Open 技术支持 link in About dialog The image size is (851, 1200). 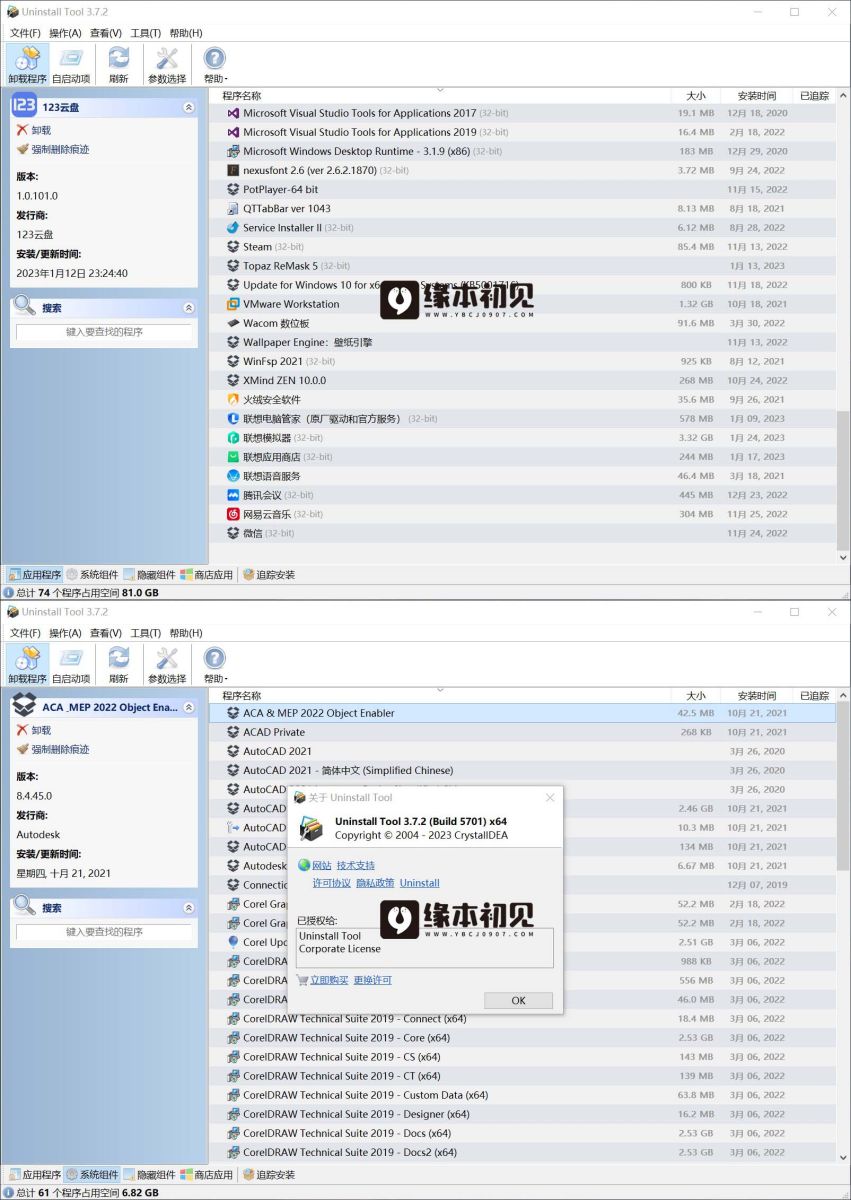point(356,865)
